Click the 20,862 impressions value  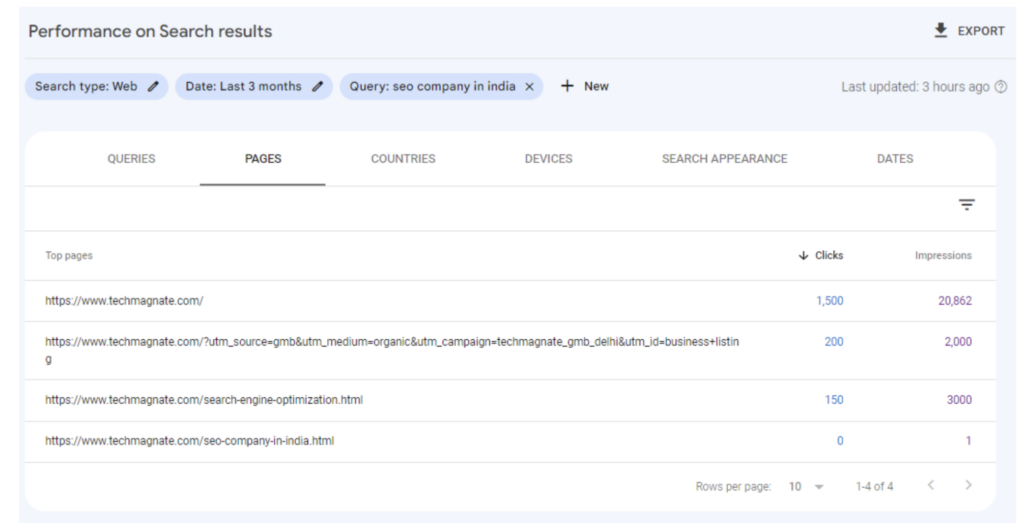point(955,301)
